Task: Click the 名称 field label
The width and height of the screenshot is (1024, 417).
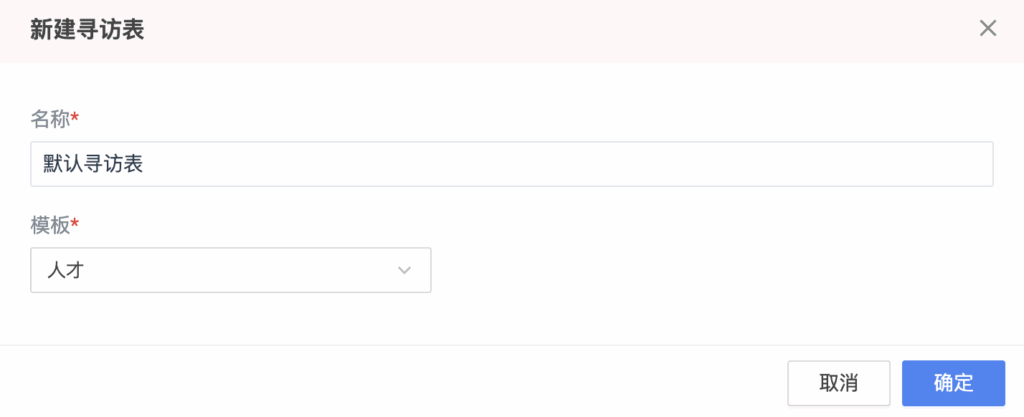Action: 50,118
